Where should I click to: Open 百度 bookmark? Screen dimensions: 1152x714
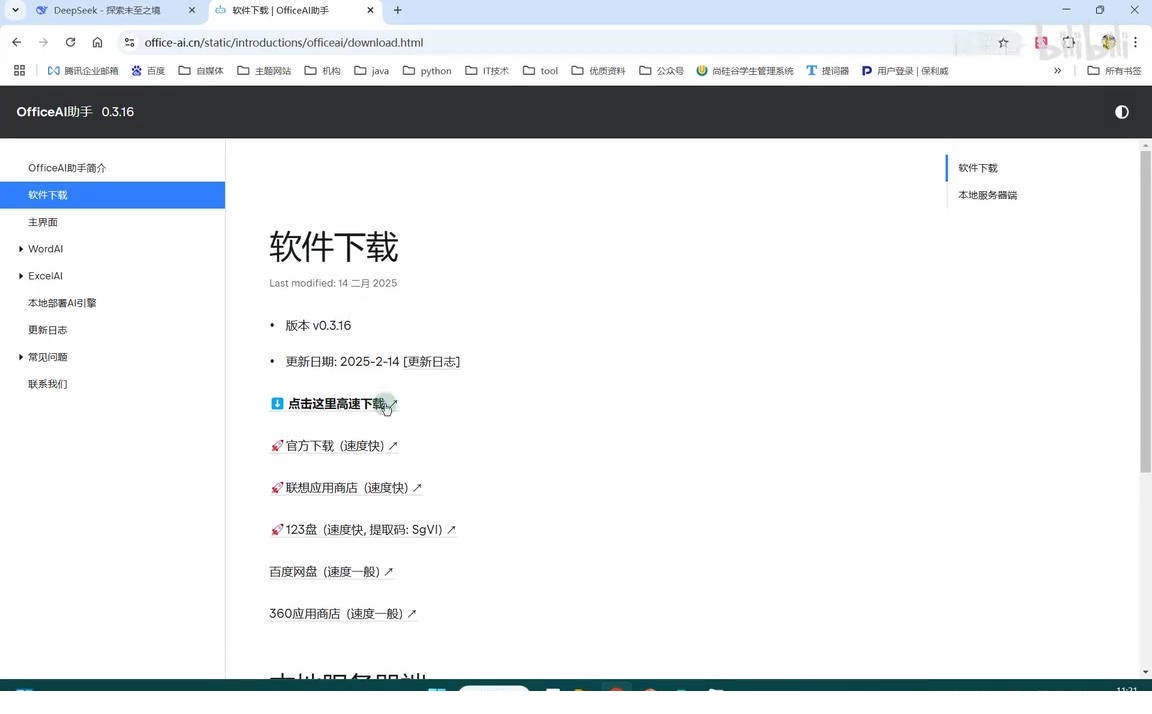click(x=148, y=71)
